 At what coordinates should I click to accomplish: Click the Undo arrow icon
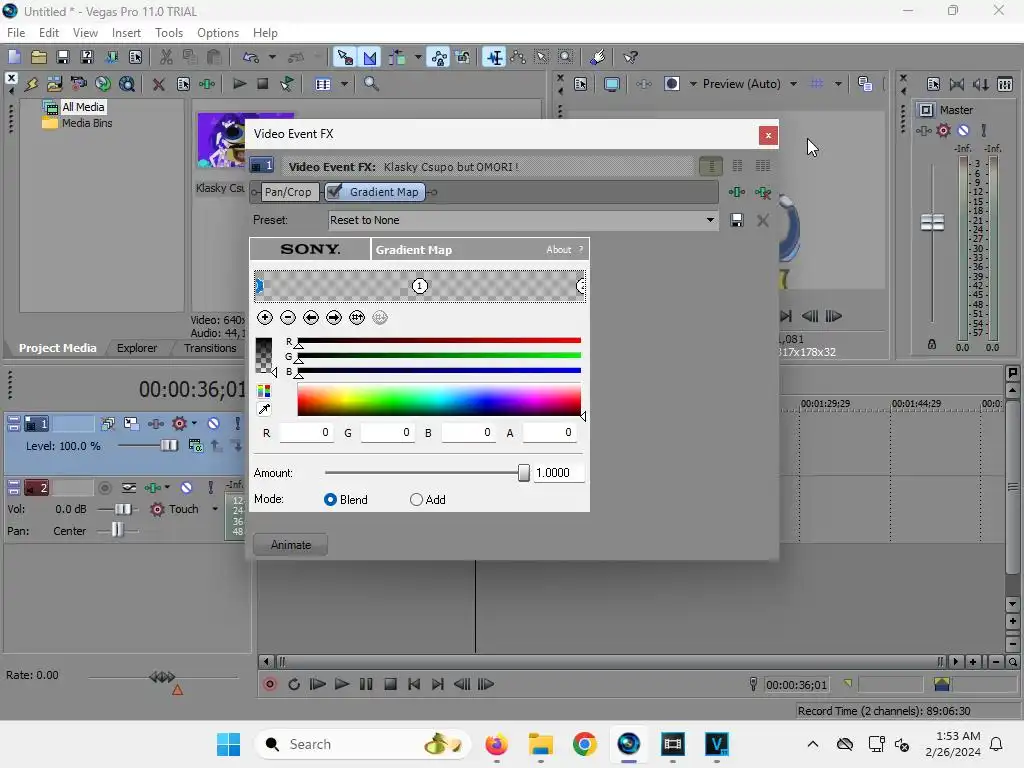pos(251,57)
